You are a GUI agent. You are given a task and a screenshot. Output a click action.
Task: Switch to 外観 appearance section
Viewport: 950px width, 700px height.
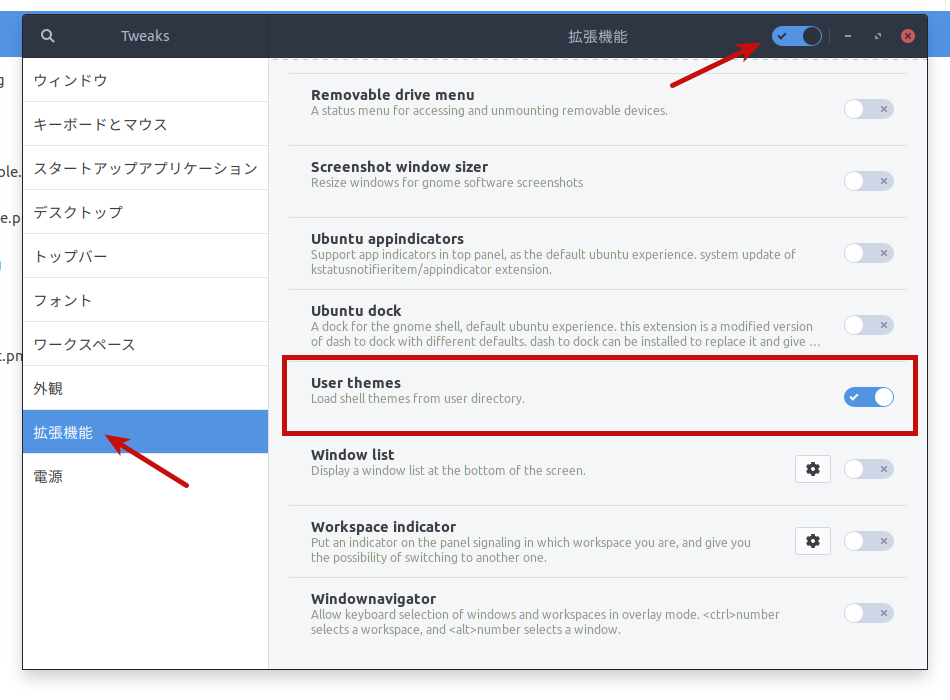tap(145, 388)
